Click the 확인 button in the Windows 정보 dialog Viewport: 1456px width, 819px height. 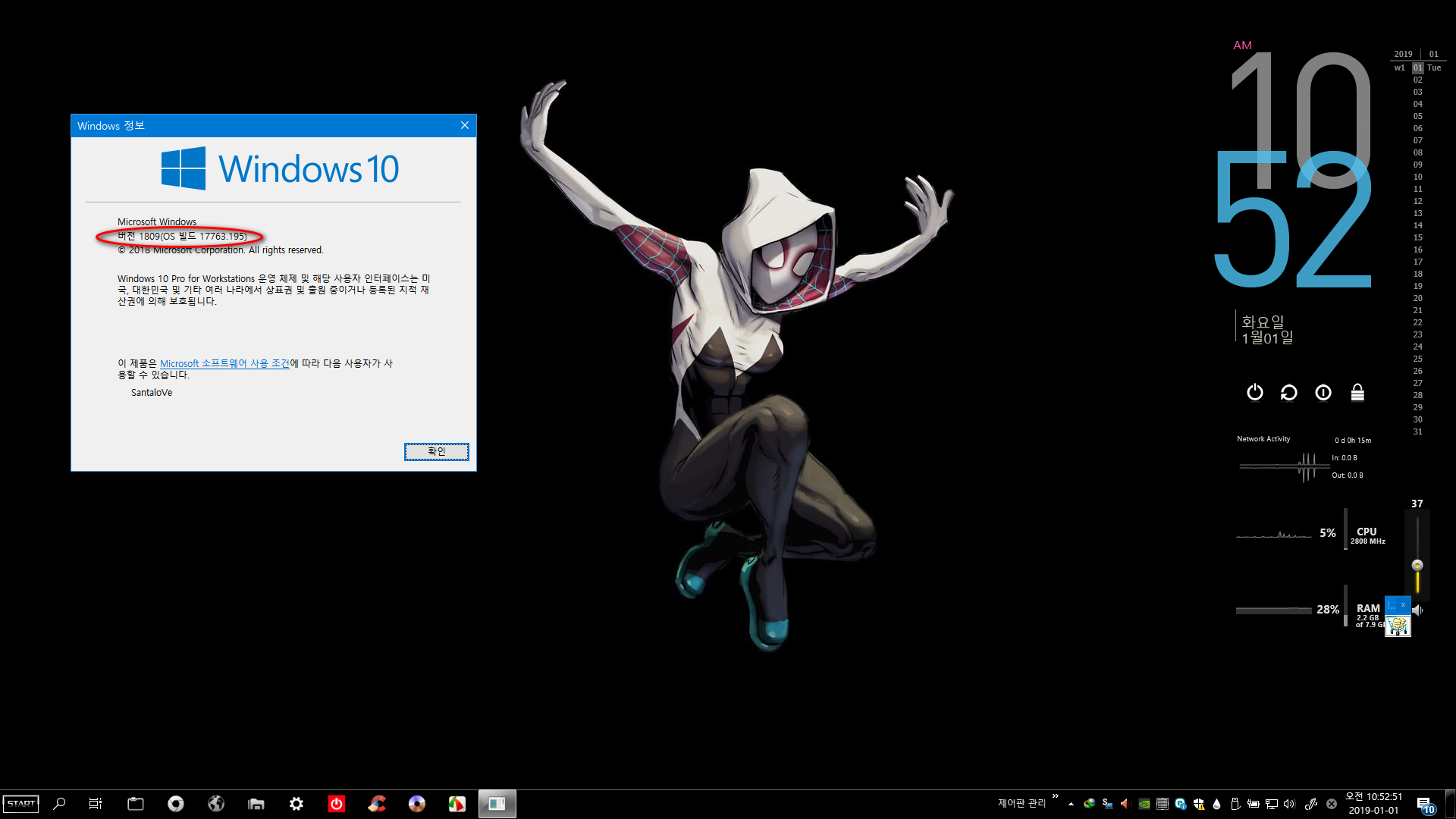[x=437, y=452]
